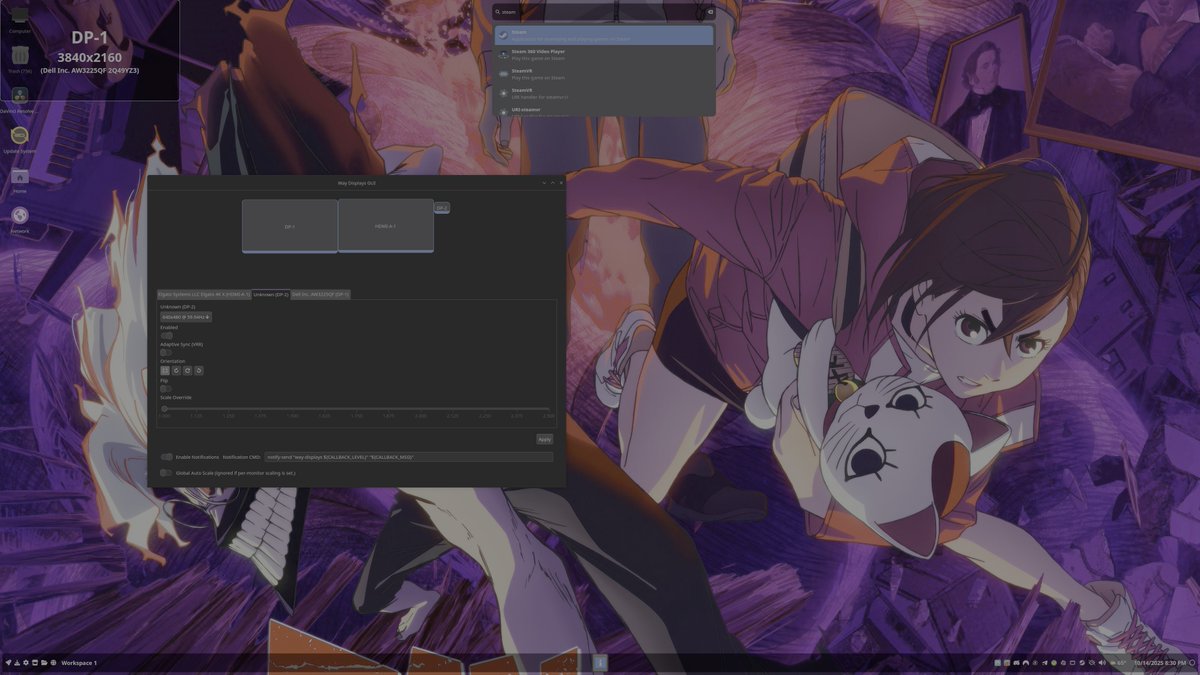1200x675 pixels.
Task: Launch the DaVinci Resolve desktop shortcut
Action: tap(20, 100)
